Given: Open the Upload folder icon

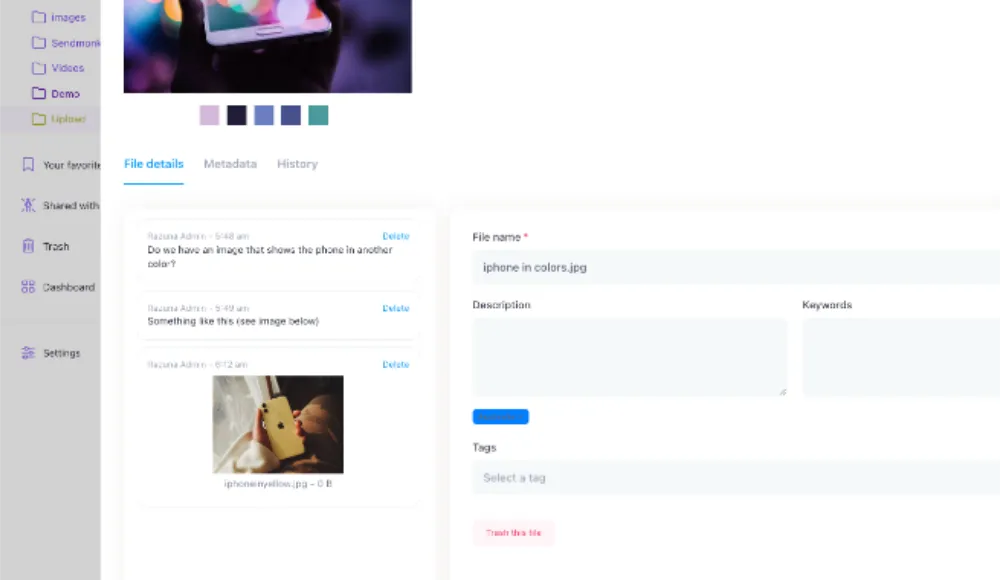Looking at the screenshot, I should coord(39,119).
